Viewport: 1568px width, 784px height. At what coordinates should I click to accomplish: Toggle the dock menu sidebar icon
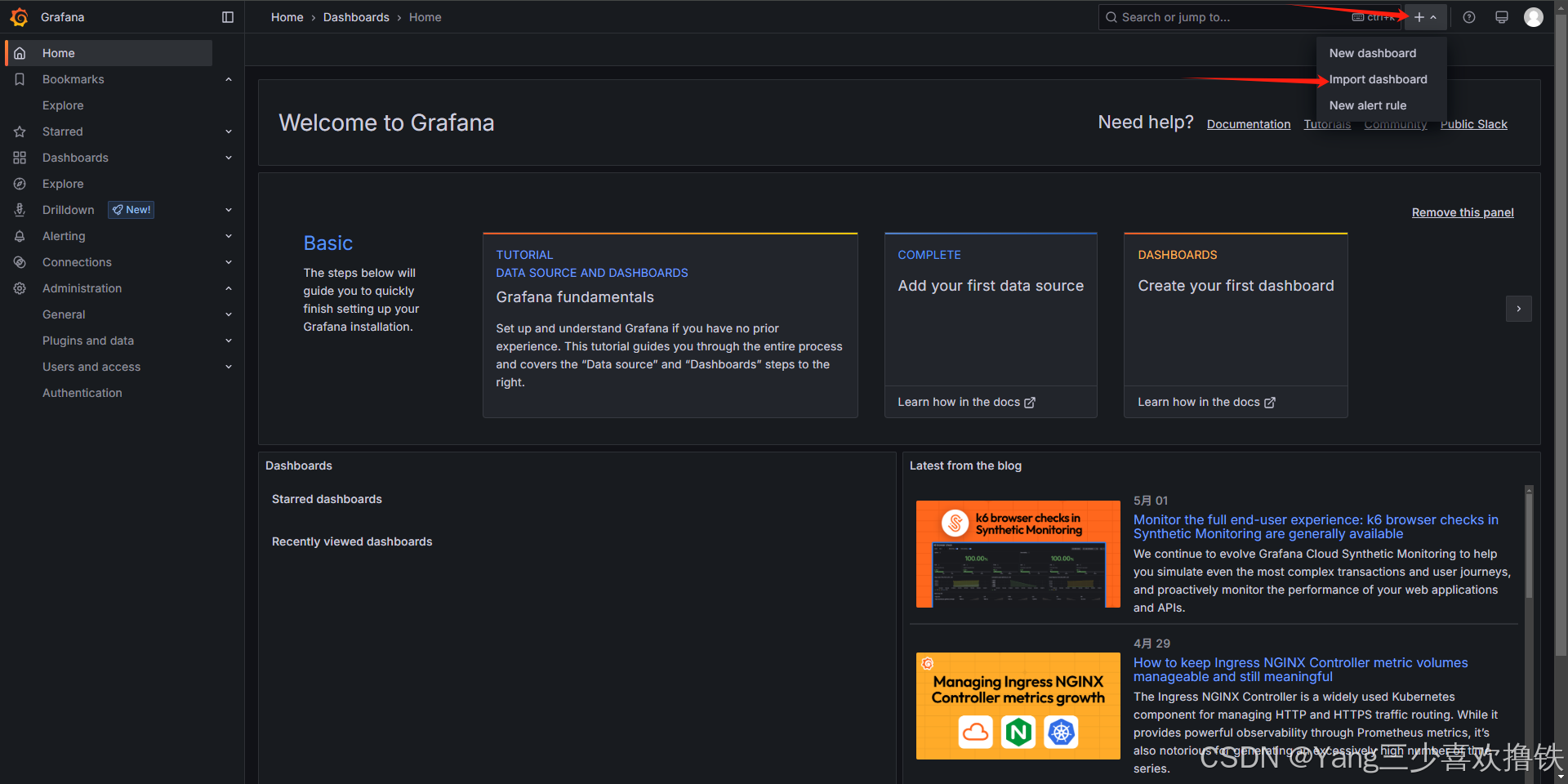tap(228, 17)
